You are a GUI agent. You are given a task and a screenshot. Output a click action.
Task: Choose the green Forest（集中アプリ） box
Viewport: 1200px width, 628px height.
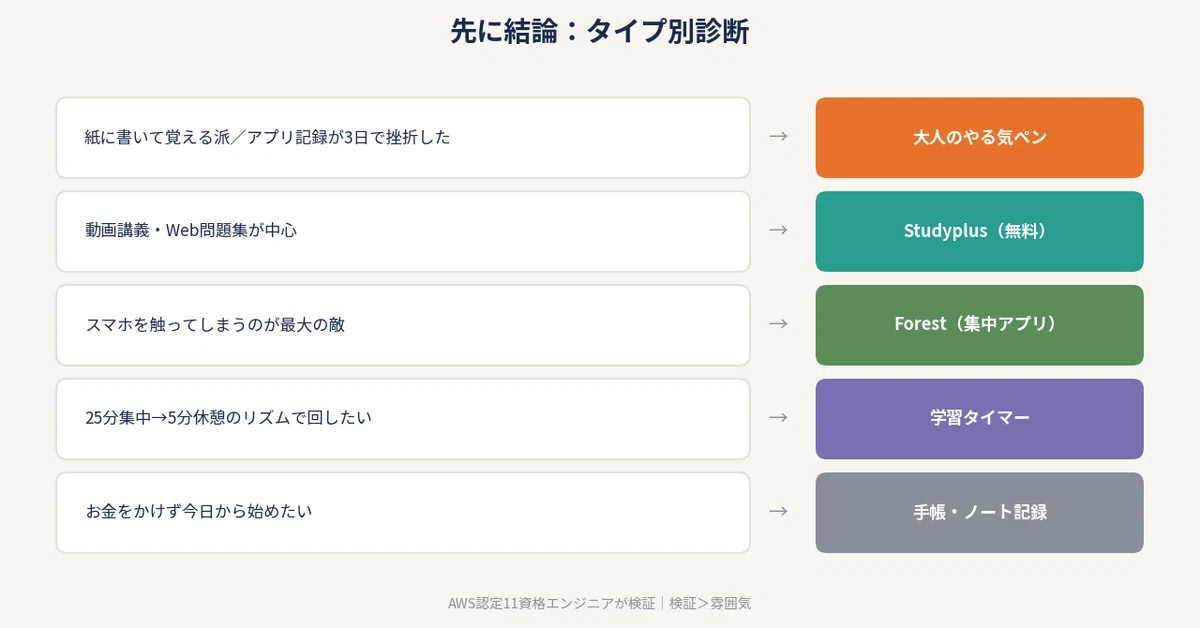coord(979,325)
